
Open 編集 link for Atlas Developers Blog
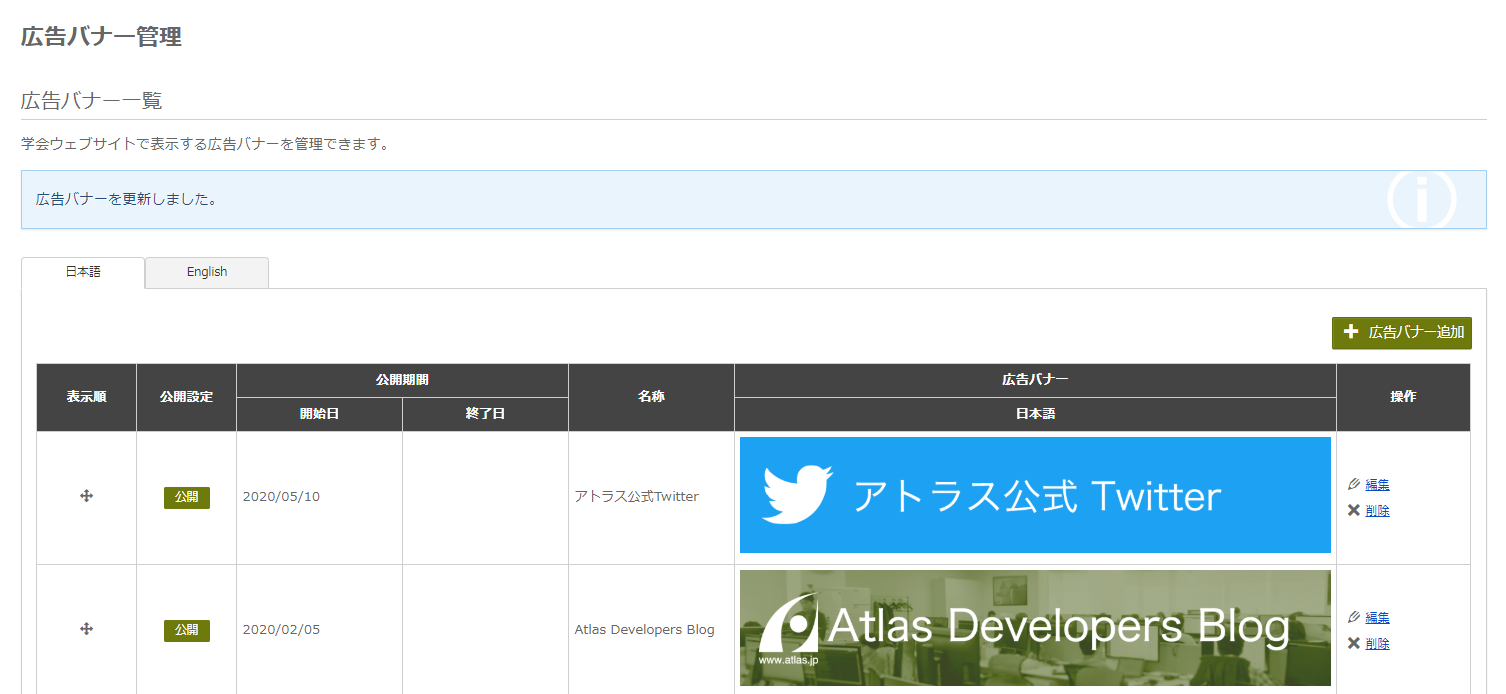tap(1377, 618)
